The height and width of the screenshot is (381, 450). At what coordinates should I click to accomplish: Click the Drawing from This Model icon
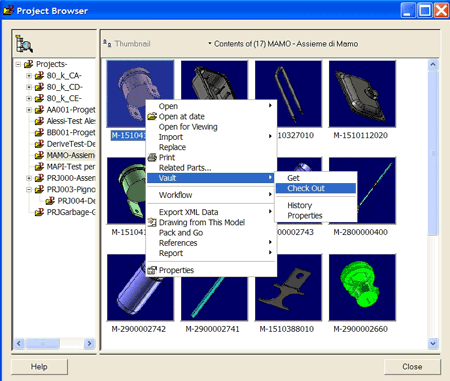[152, 222]
